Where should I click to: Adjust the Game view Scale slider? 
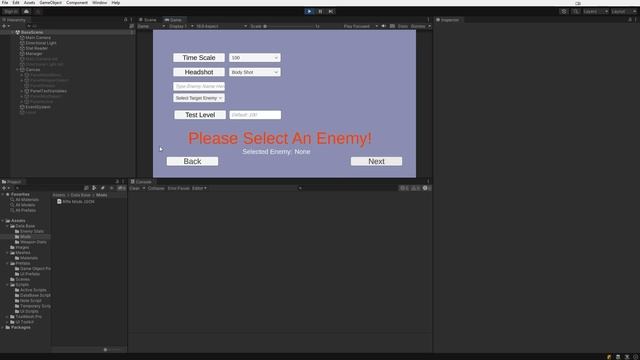coord(290,26)
